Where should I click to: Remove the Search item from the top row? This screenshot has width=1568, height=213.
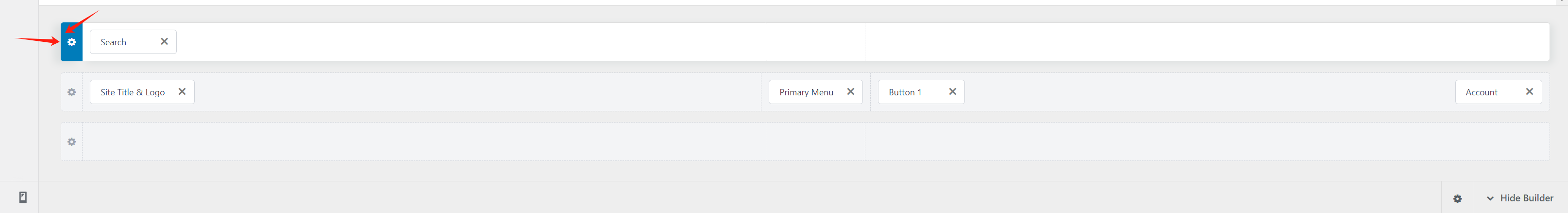164,41
